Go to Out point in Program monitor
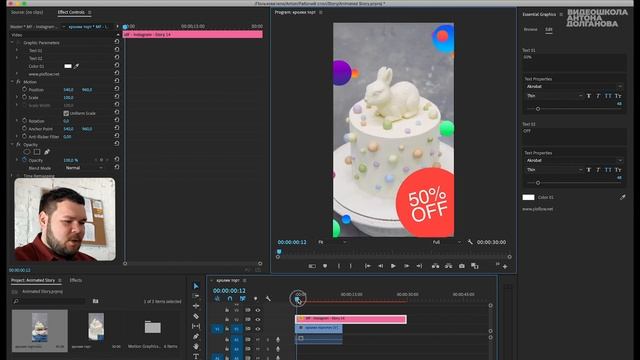Image resolution: width=640 pixels, height=360 pixels. [x=419, y=266]
